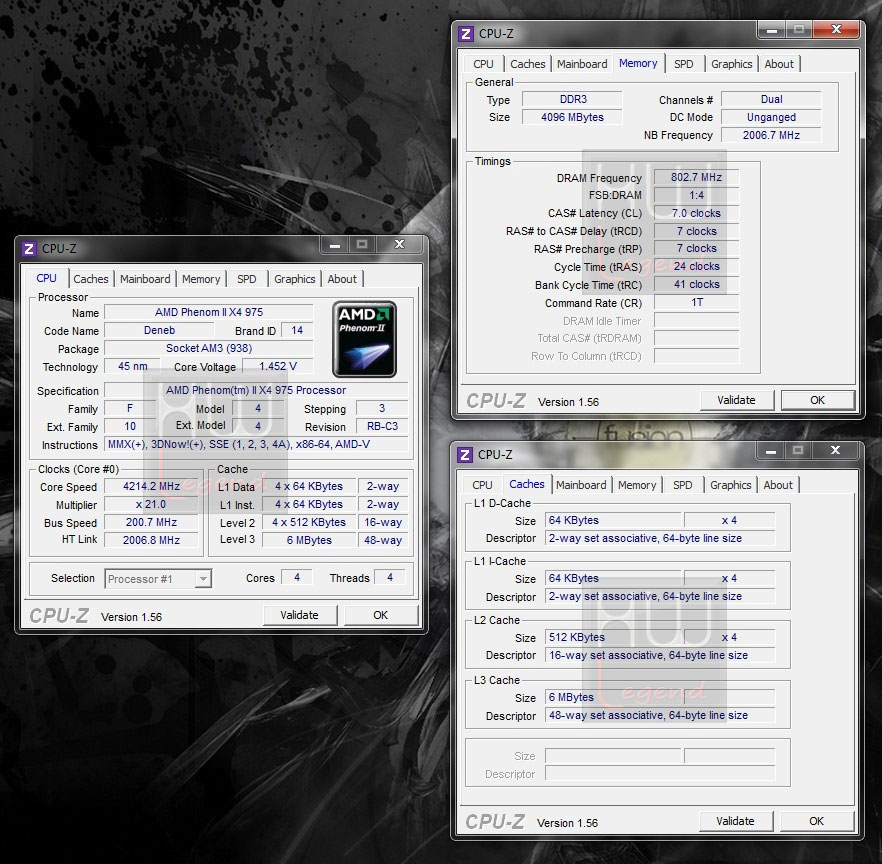Viewport: 882px width, 864px height.
Task: Select SPD tab in Memory window
Action: coord(683,64)
